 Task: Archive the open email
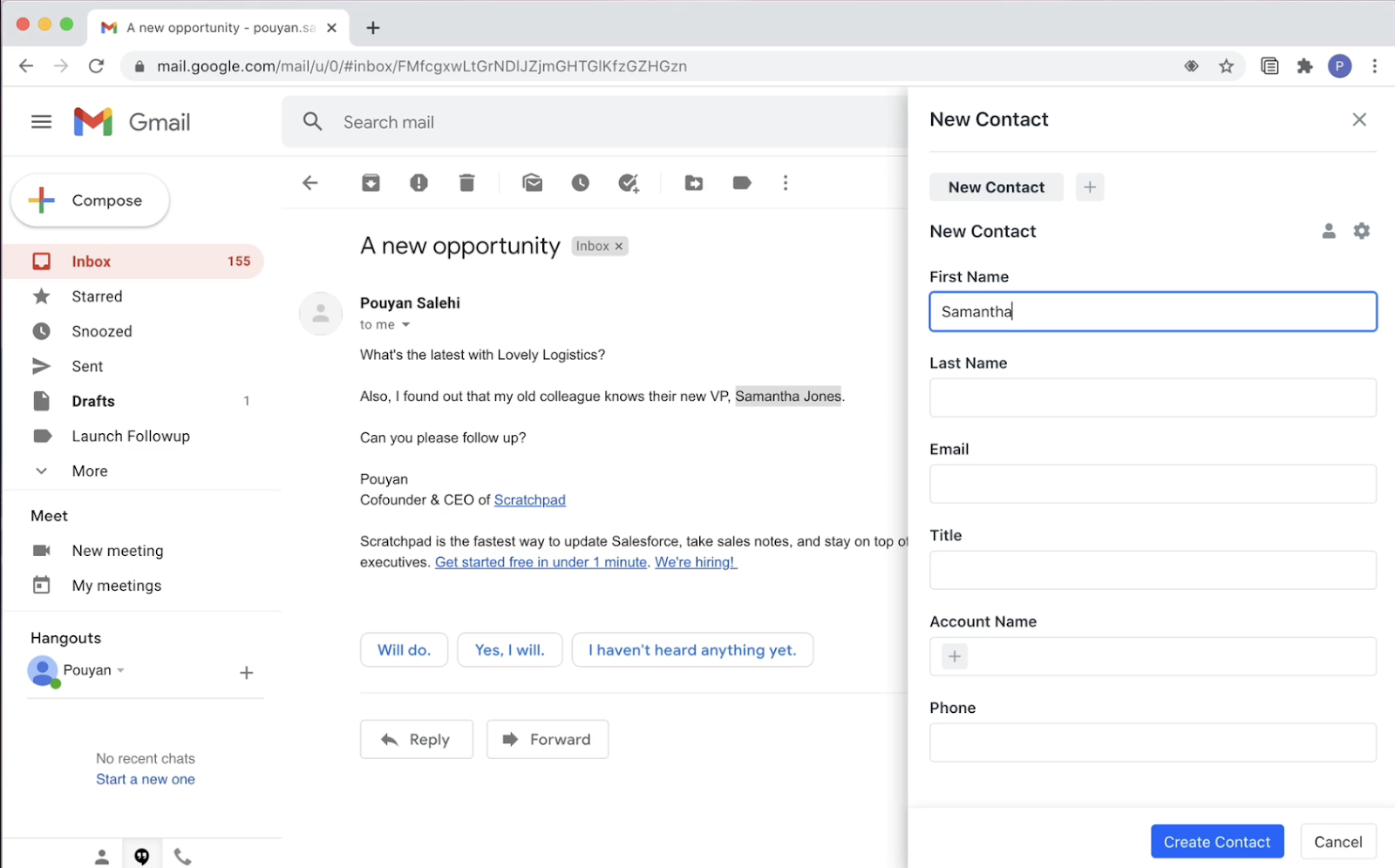(x=371, y=183)
